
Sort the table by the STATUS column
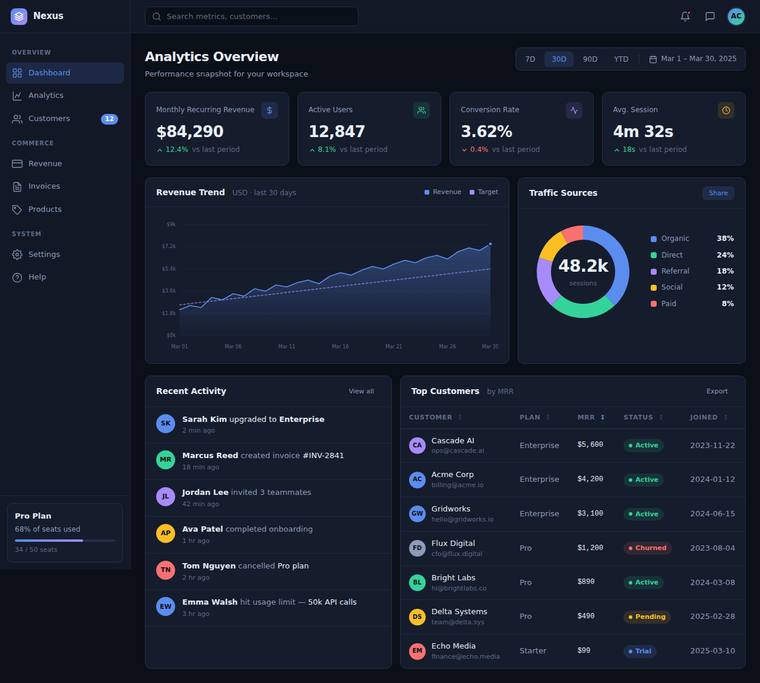click(643, 417)
